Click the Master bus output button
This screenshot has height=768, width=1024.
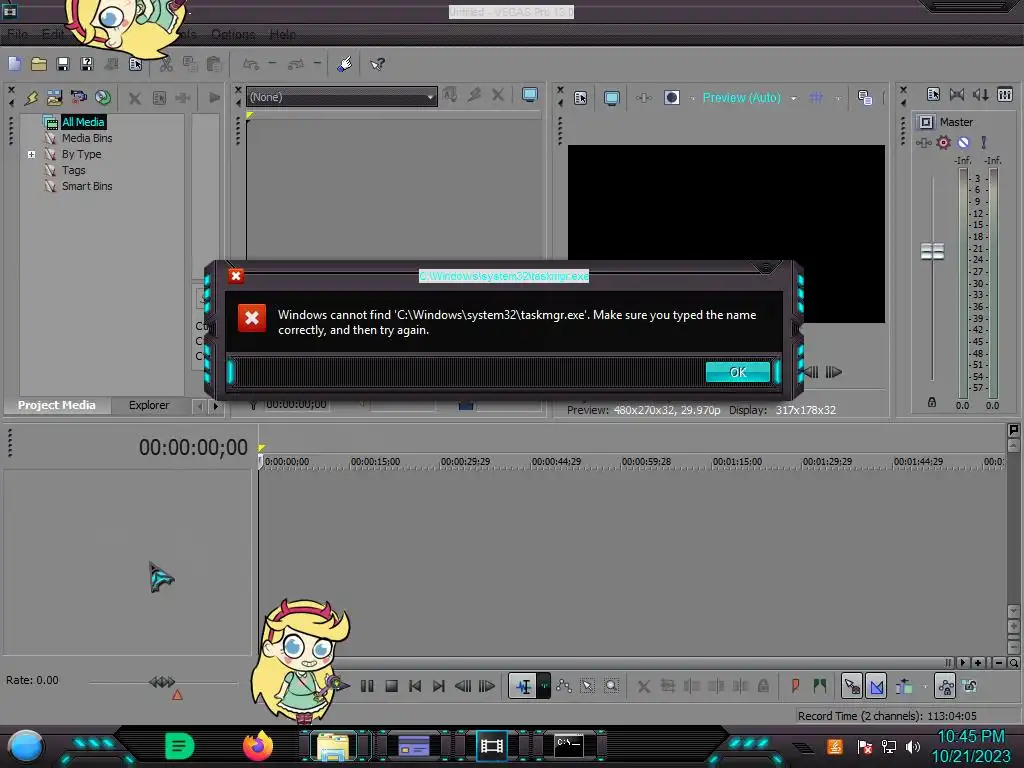[925, 122]
